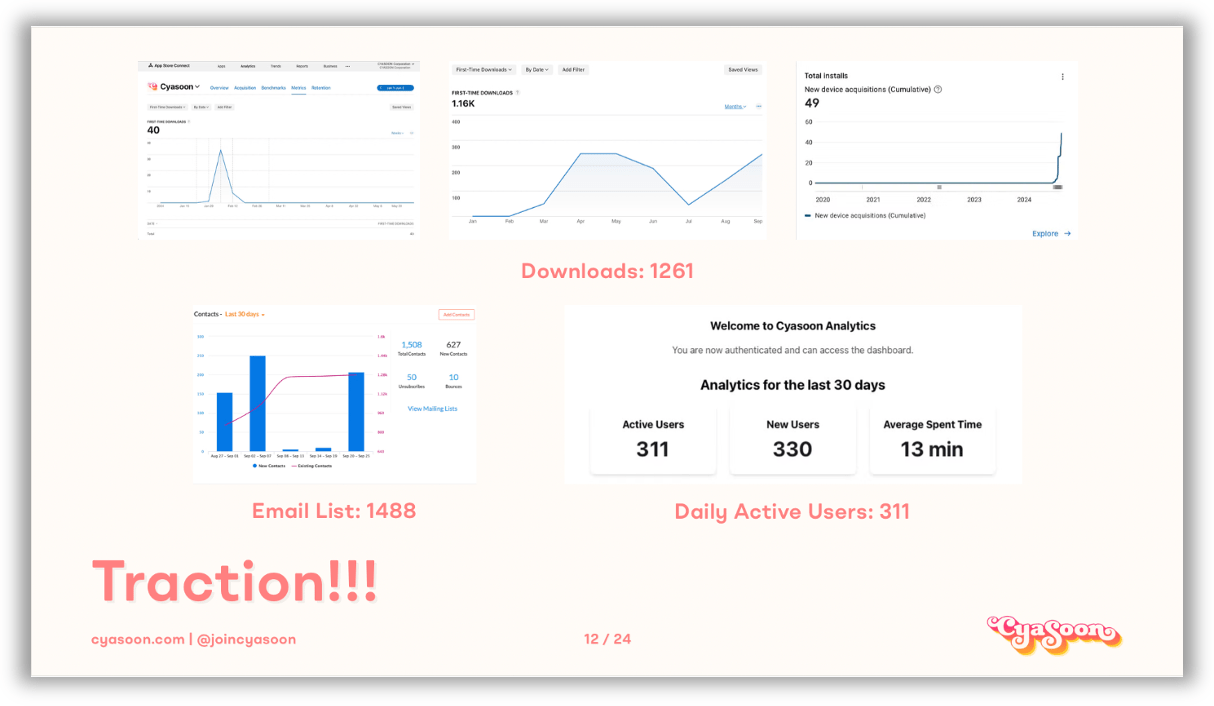
Task: Click Add Filter above the 1.16K chart
Action: click(573, 70)
